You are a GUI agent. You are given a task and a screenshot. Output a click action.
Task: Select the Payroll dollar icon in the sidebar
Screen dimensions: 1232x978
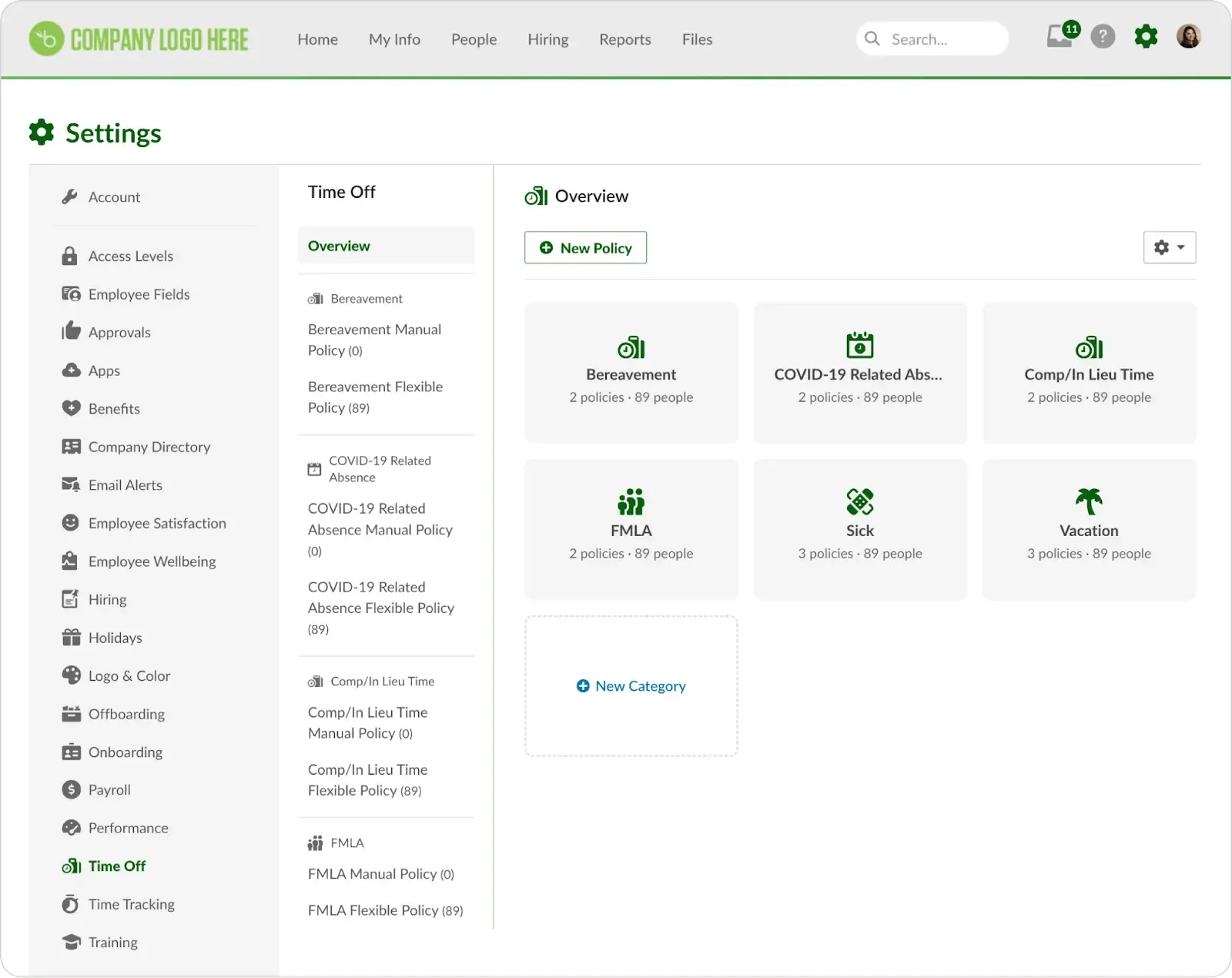coord(71,789)
